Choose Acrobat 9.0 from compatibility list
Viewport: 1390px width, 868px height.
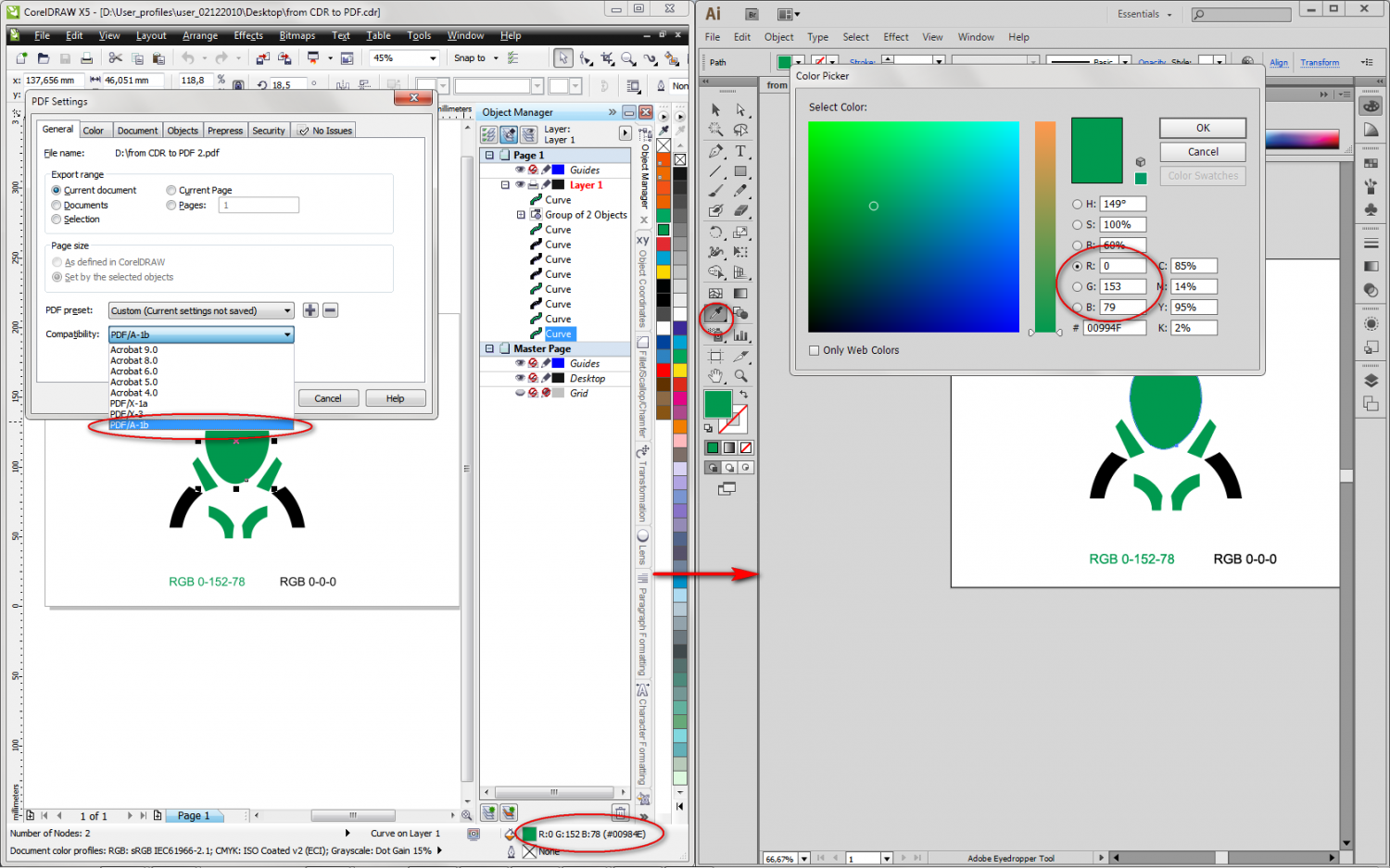click(x=201, y=350)
